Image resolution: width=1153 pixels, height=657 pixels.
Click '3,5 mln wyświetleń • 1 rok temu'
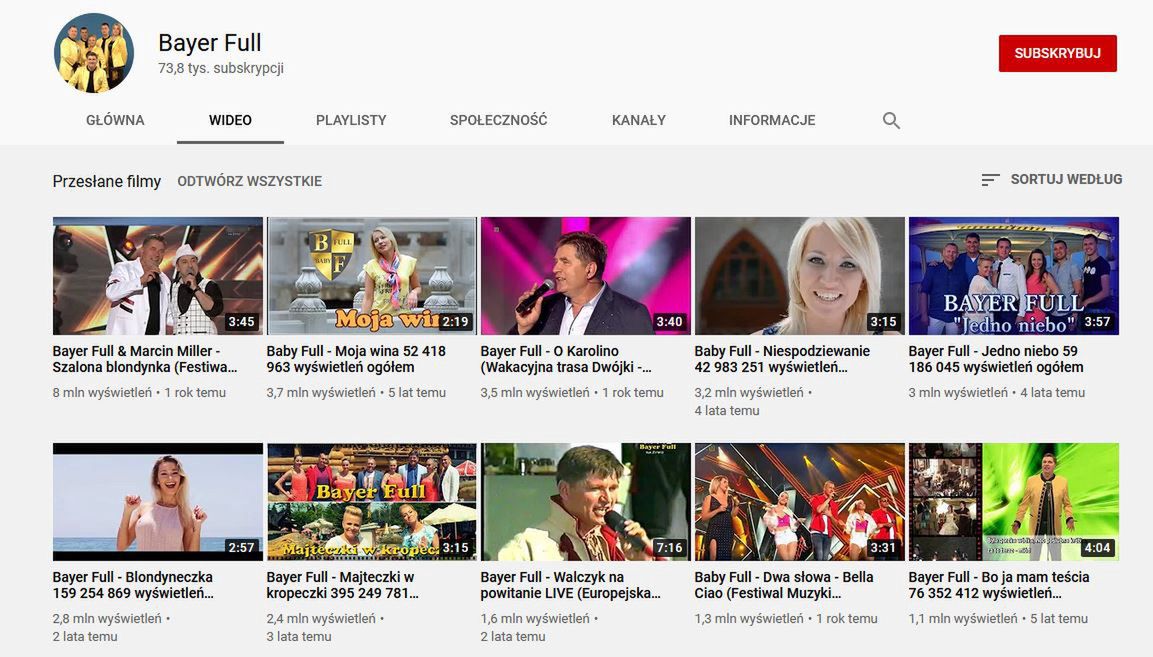tap(572, 393)
